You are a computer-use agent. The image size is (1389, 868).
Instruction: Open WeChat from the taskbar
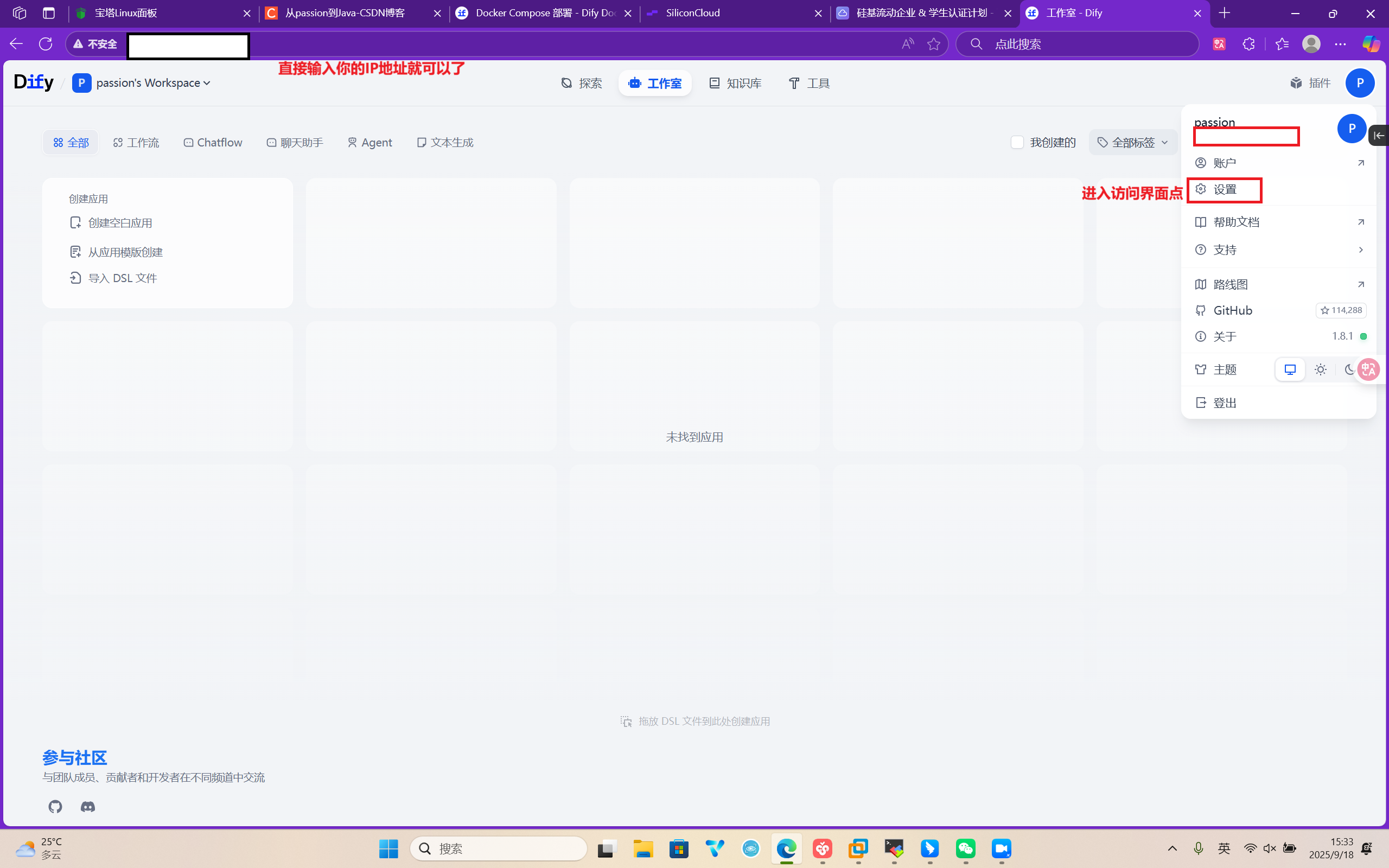click(965, 848)
